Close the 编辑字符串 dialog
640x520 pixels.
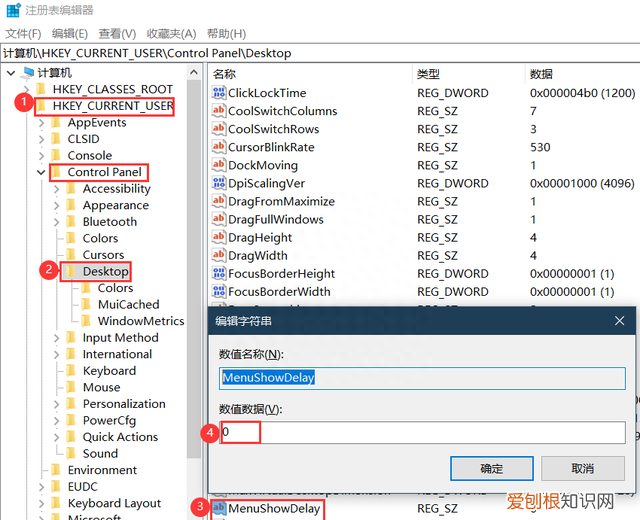[x=619, y=321]
